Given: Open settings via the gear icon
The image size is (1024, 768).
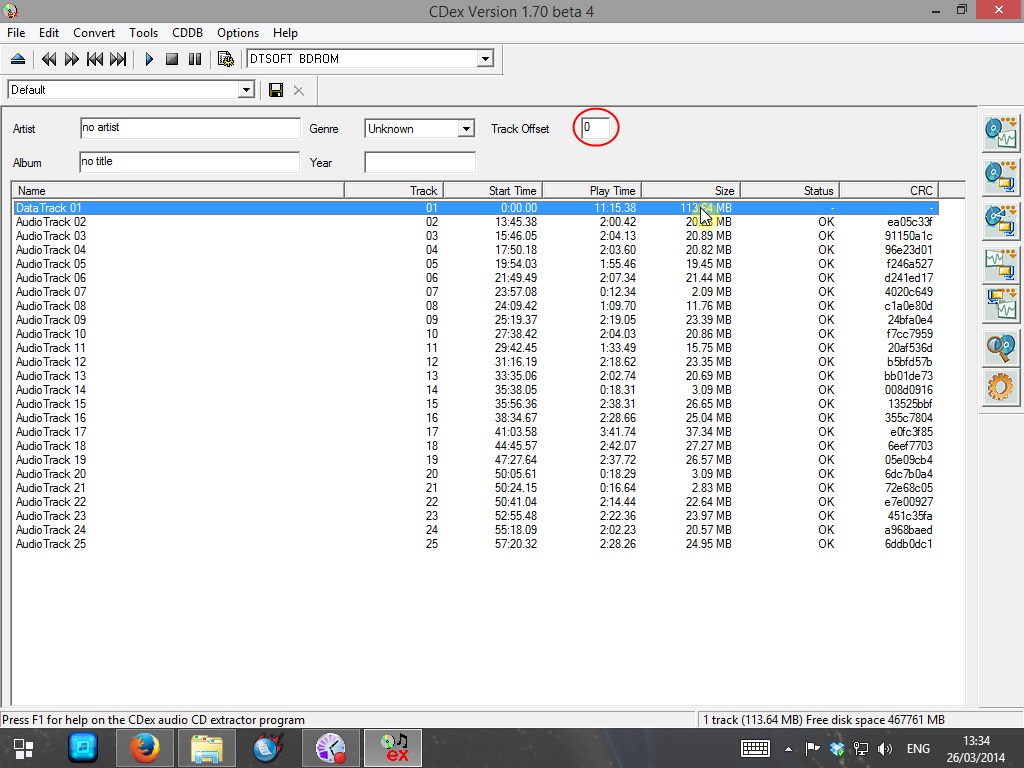Looking at the screenshot, I should (1000, 387).
